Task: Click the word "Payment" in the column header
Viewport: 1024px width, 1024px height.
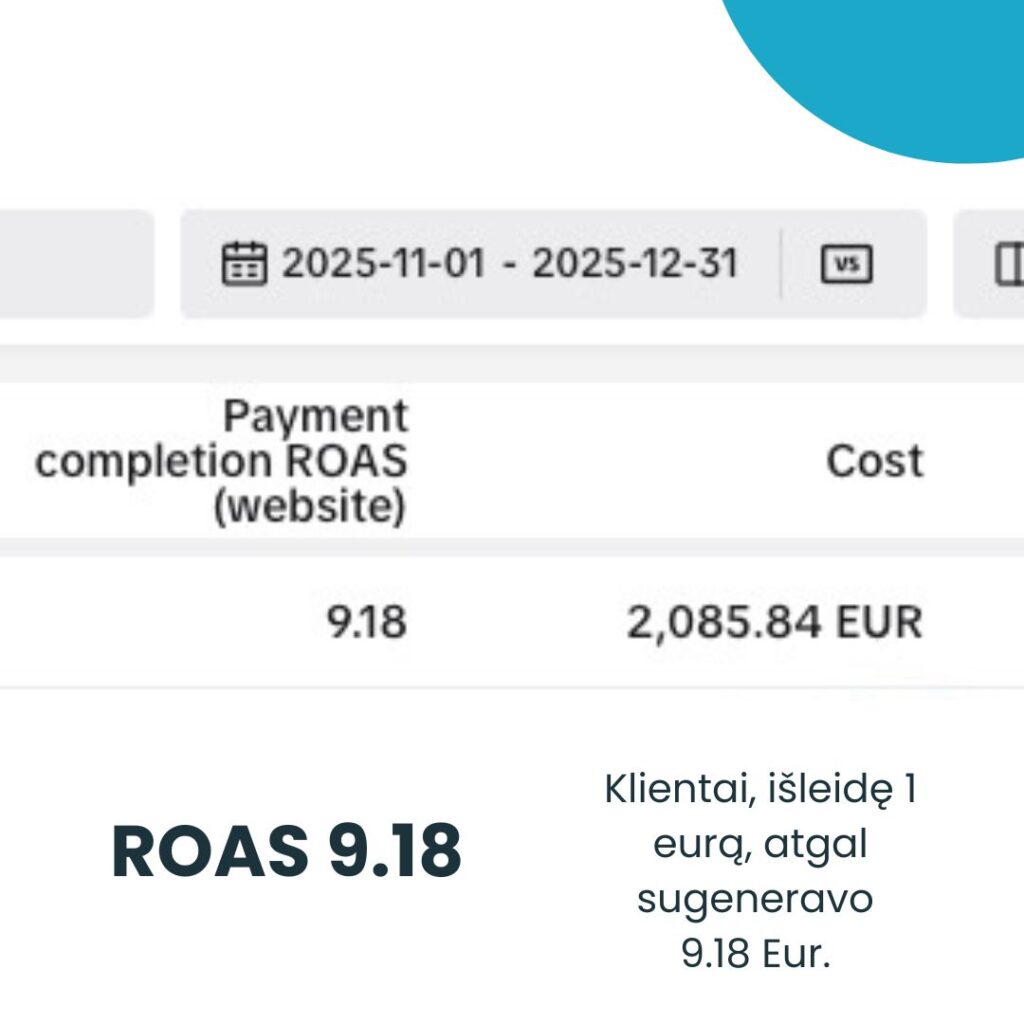Action: point(315,416)
